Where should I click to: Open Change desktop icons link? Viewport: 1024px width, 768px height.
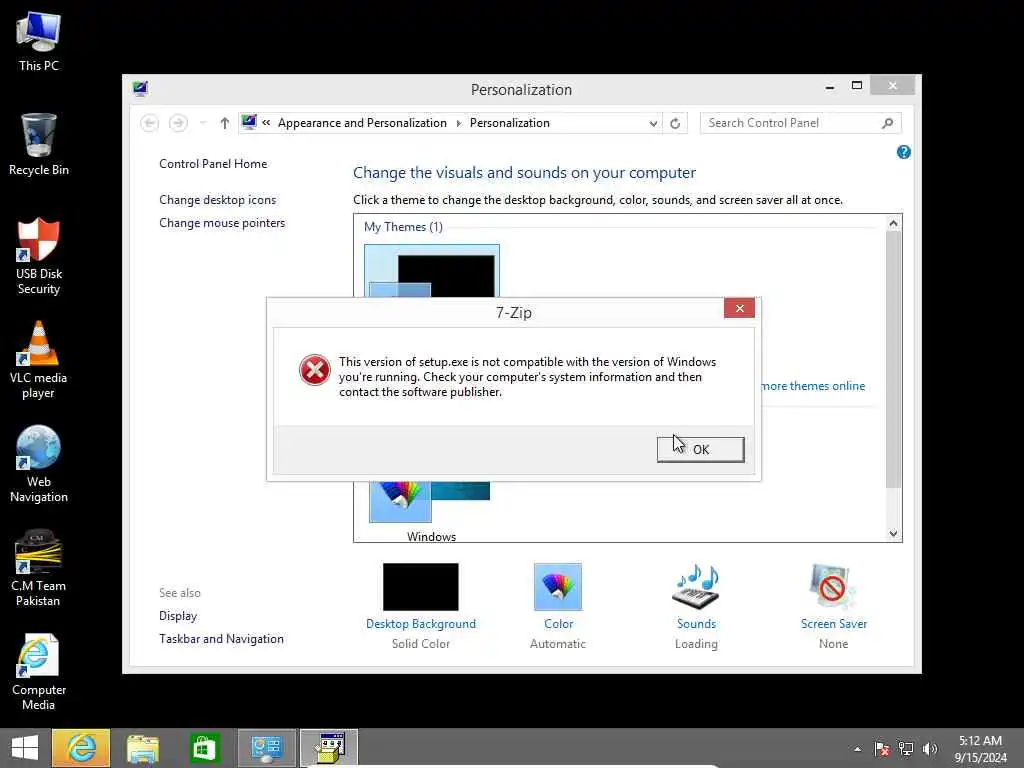(x=217, y=200)
